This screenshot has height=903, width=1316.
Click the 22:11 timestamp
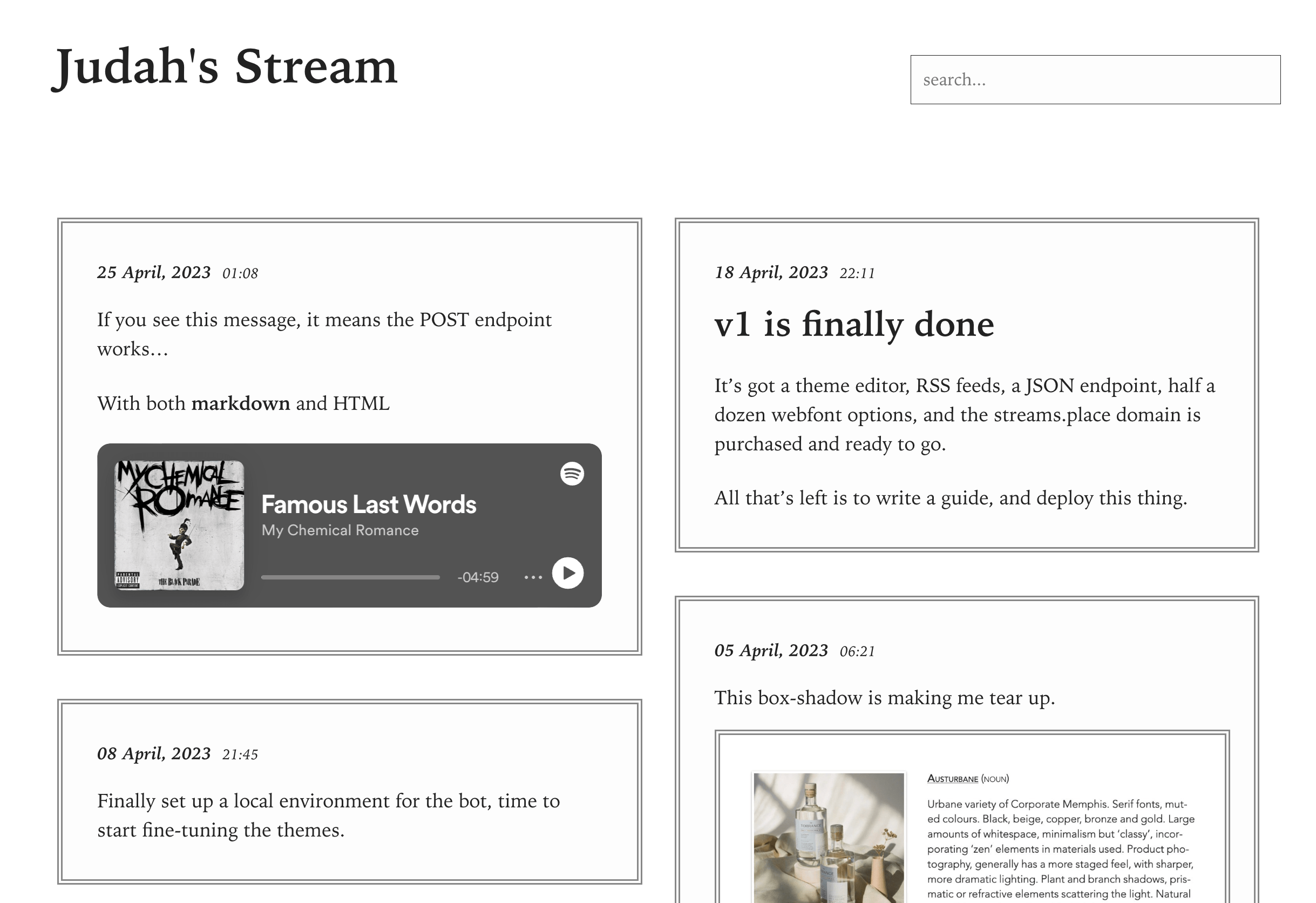857,274
